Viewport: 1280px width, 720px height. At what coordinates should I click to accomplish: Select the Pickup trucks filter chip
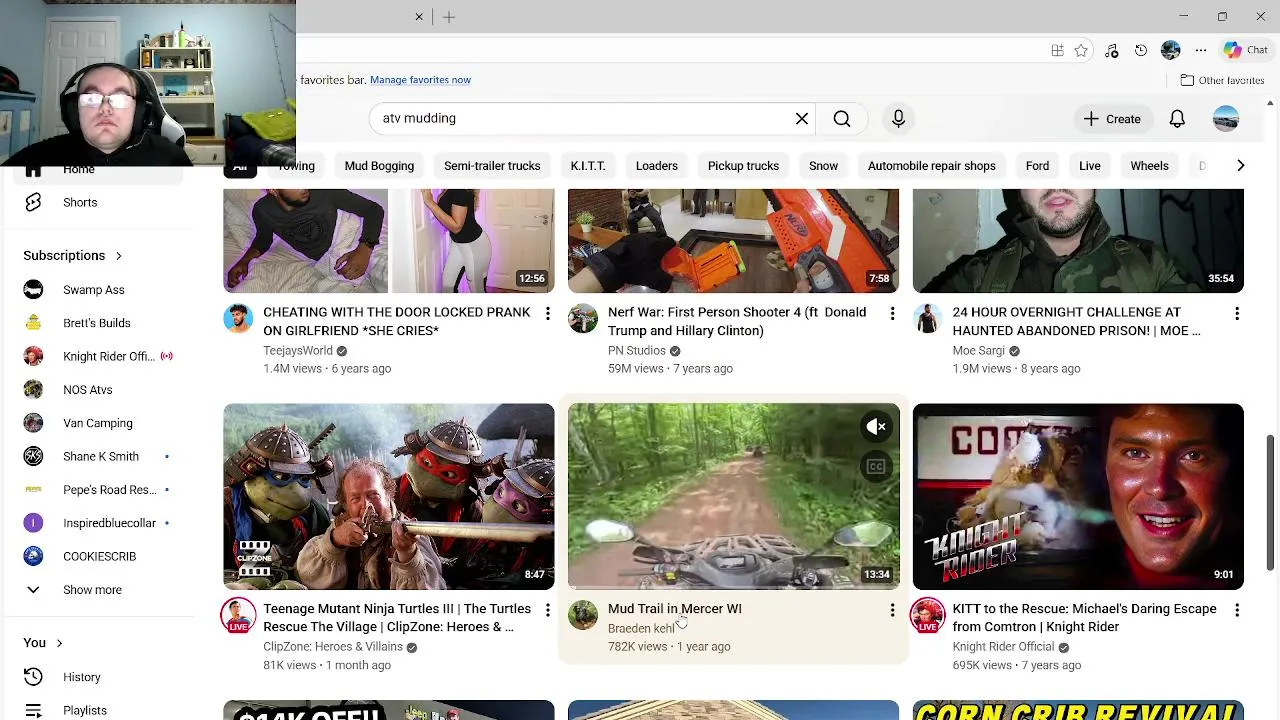pyautogui.click(x=743, y=166)
